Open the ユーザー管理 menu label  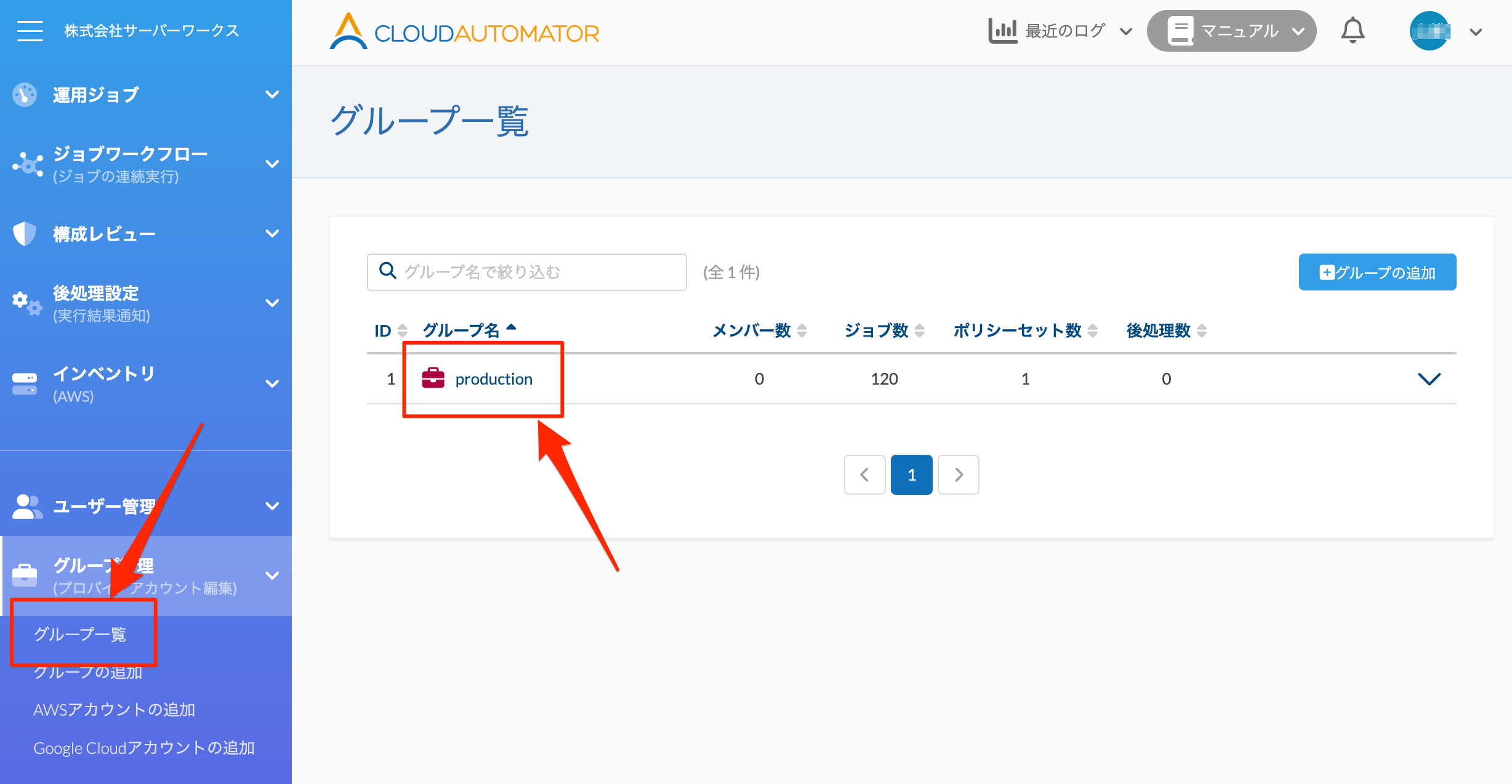[105, 506]
